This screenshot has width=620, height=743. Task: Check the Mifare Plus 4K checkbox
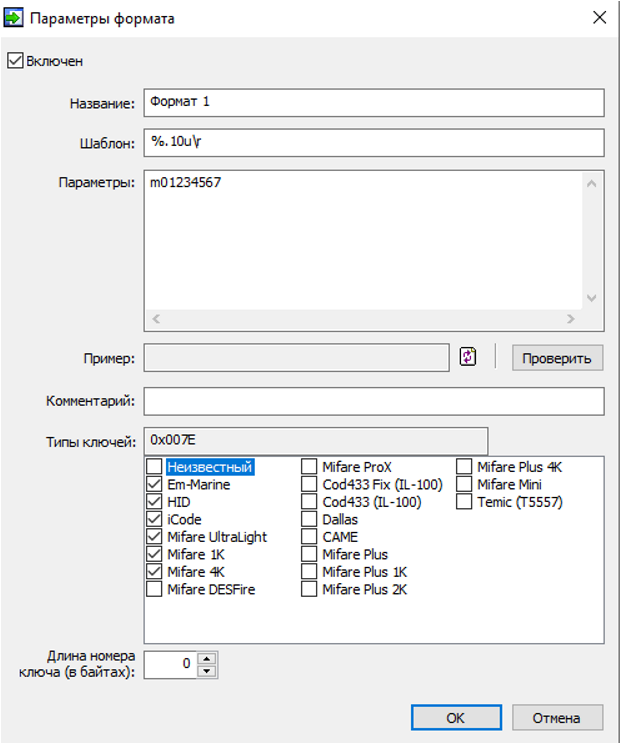(x=464, y=467)
